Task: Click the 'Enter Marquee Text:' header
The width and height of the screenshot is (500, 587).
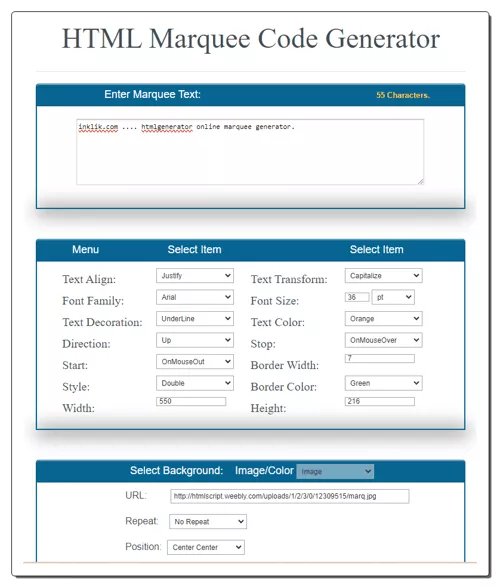Action: pos(152,94)
